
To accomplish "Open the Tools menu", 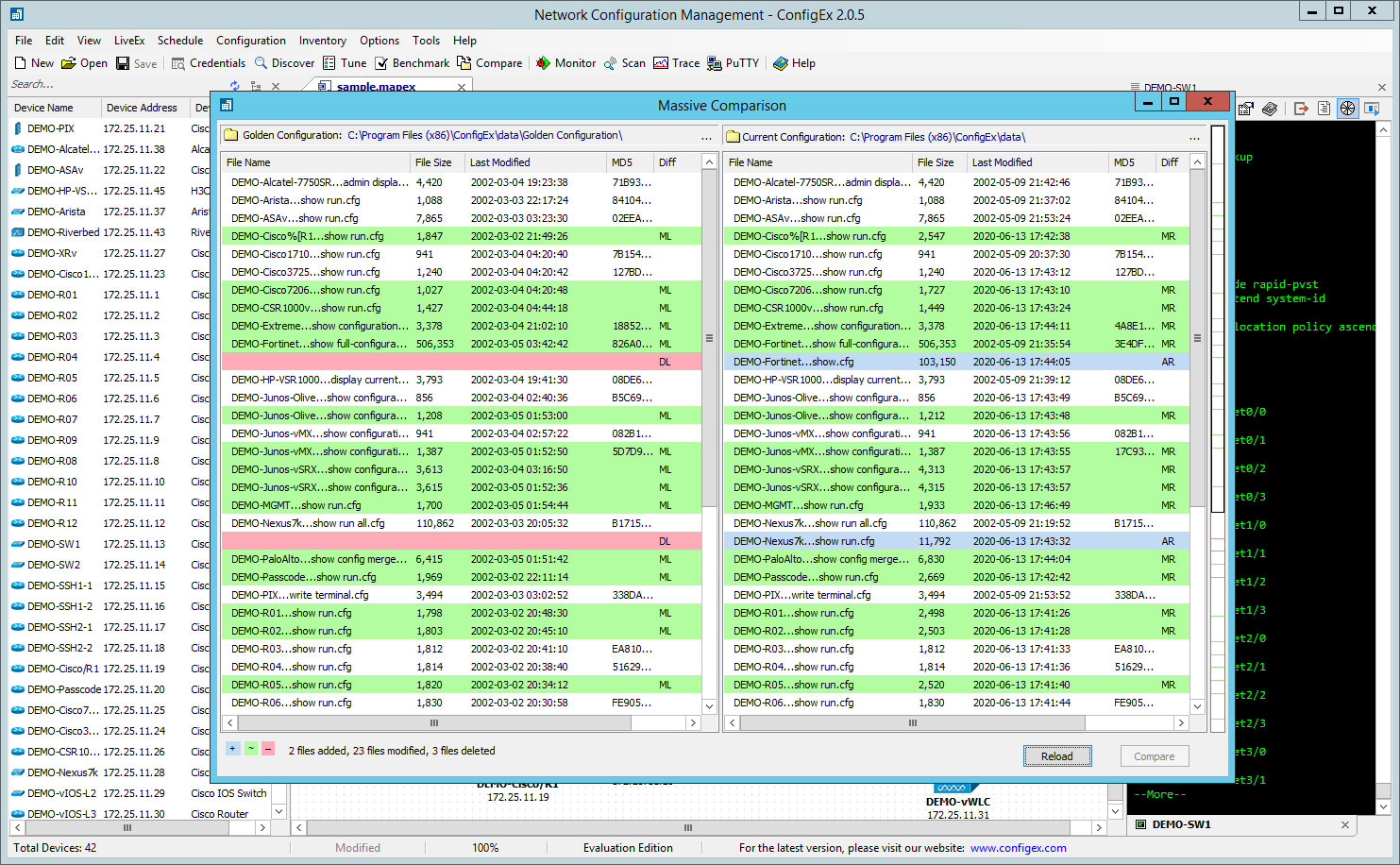I will pos(427,41).
